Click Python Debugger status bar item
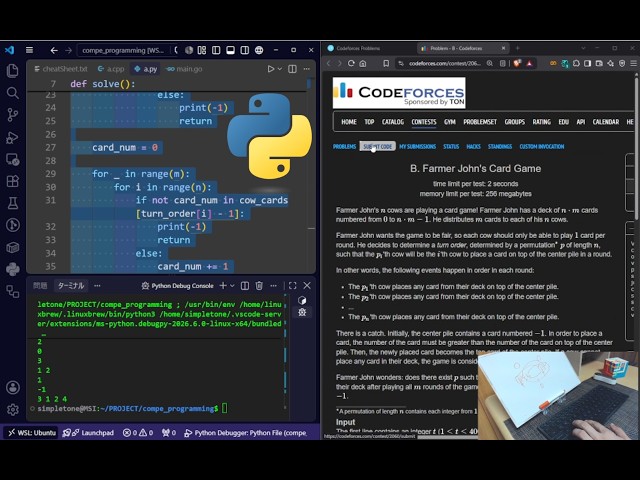The width and height of the screenshot is (640, 480). click(246, 433)
